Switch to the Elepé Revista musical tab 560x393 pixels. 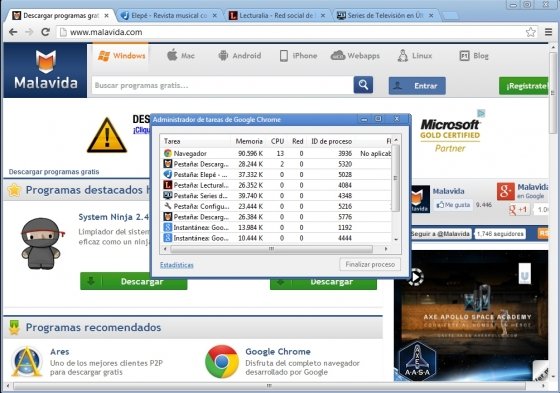[x=169, y=16]
